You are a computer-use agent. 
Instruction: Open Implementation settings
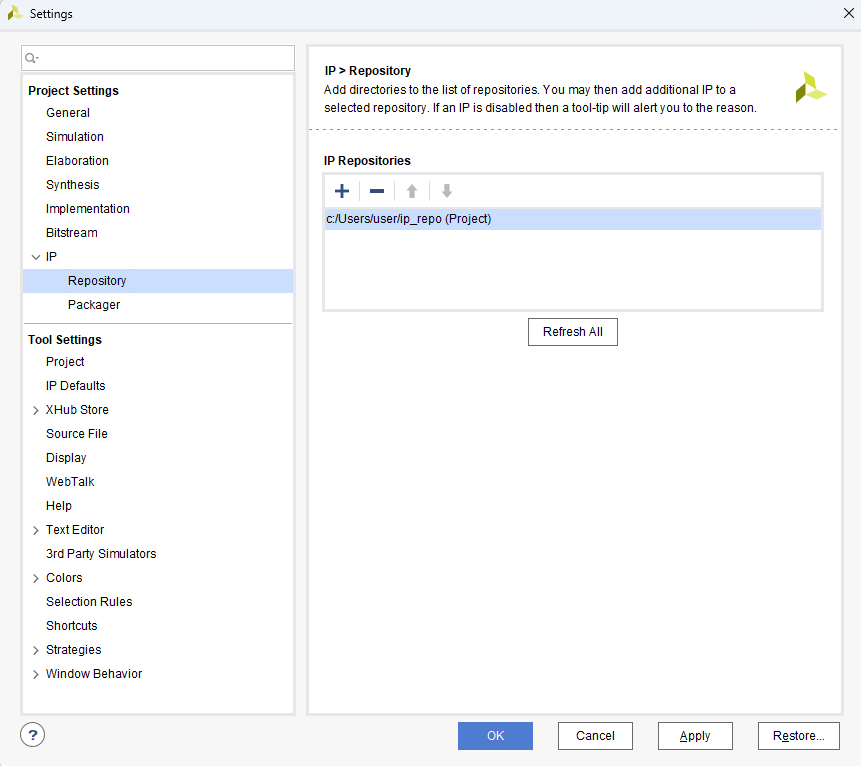click(x=87, y=209)
